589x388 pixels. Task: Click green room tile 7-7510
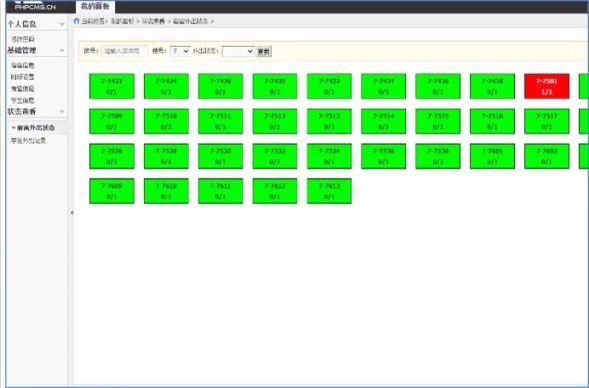coord(166,121)
